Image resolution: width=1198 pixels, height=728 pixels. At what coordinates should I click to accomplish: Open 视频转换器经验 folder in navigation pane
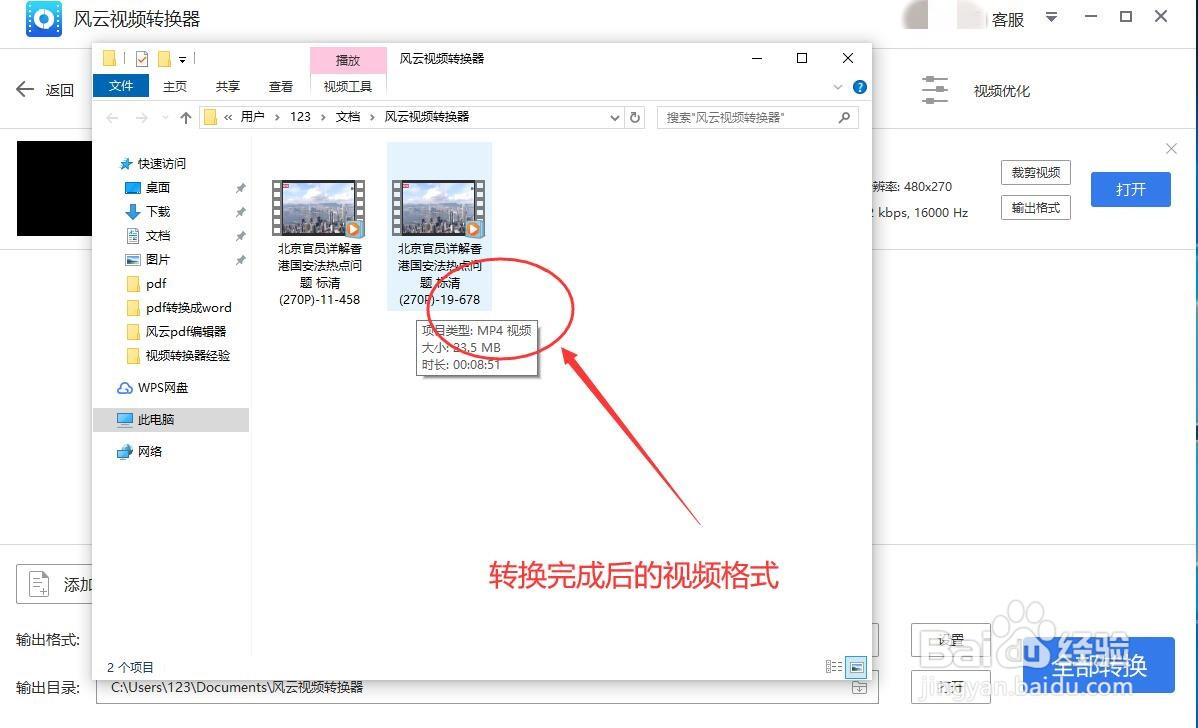187,355
